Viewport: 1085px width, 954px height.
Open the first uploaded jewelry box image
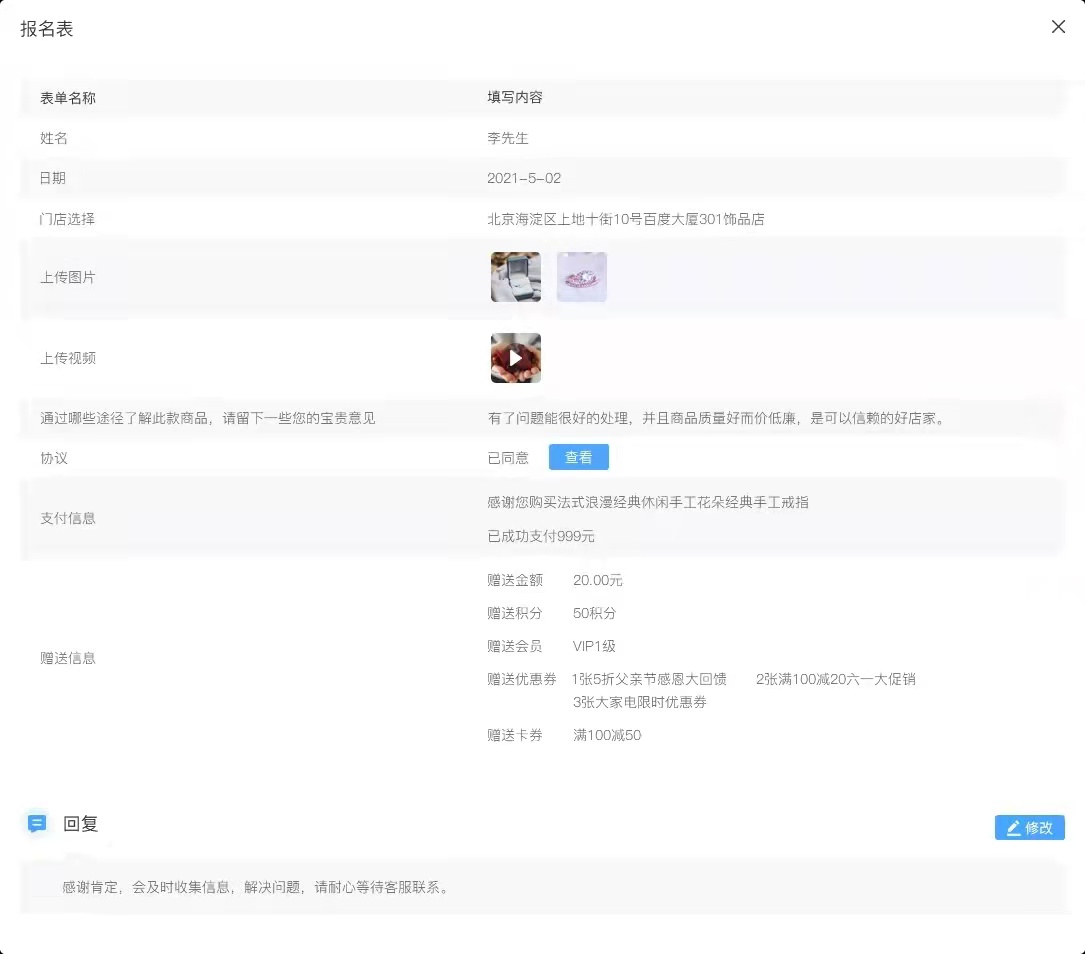point(514,276)
